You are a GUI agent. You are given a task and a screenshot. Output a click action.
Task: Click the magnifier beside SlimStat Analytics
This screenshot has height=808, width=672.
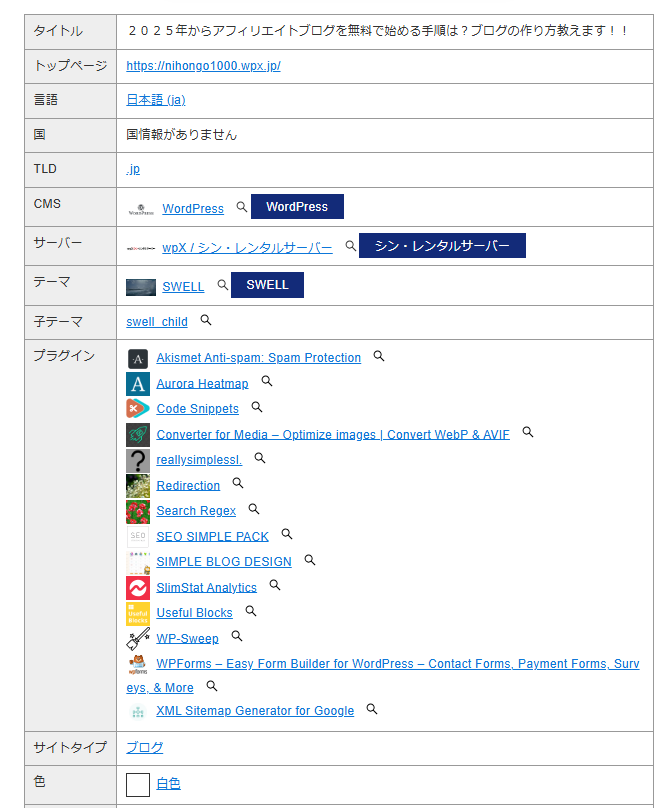(x=275, y=585)
